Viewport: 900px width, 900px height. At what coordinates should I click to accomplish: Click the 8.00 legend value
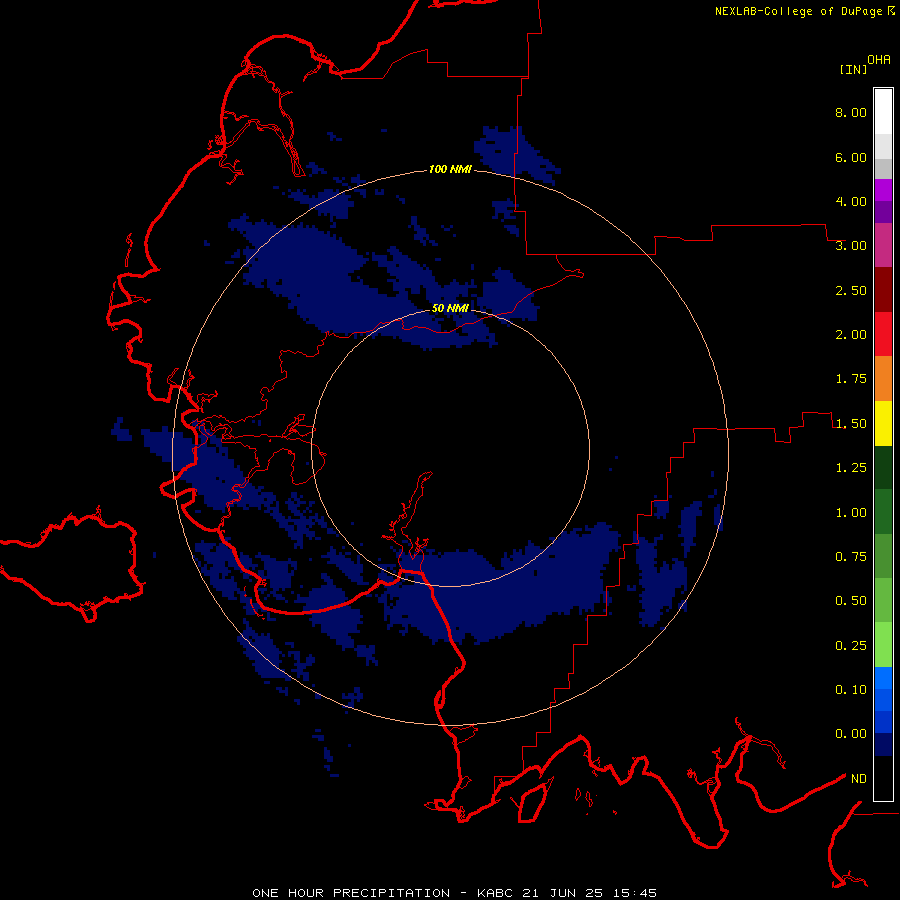pyautogui.click(x=851, y=112)
